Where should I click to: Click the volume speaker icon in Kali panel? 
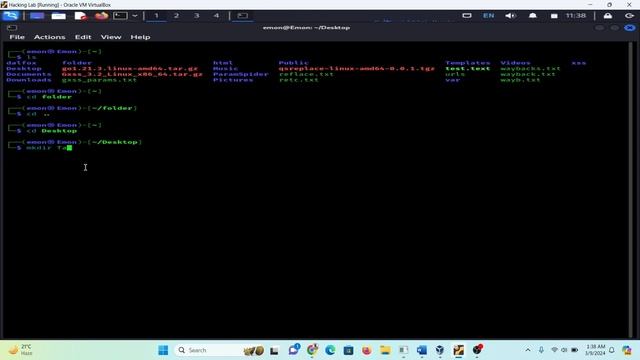pos(510,16)
